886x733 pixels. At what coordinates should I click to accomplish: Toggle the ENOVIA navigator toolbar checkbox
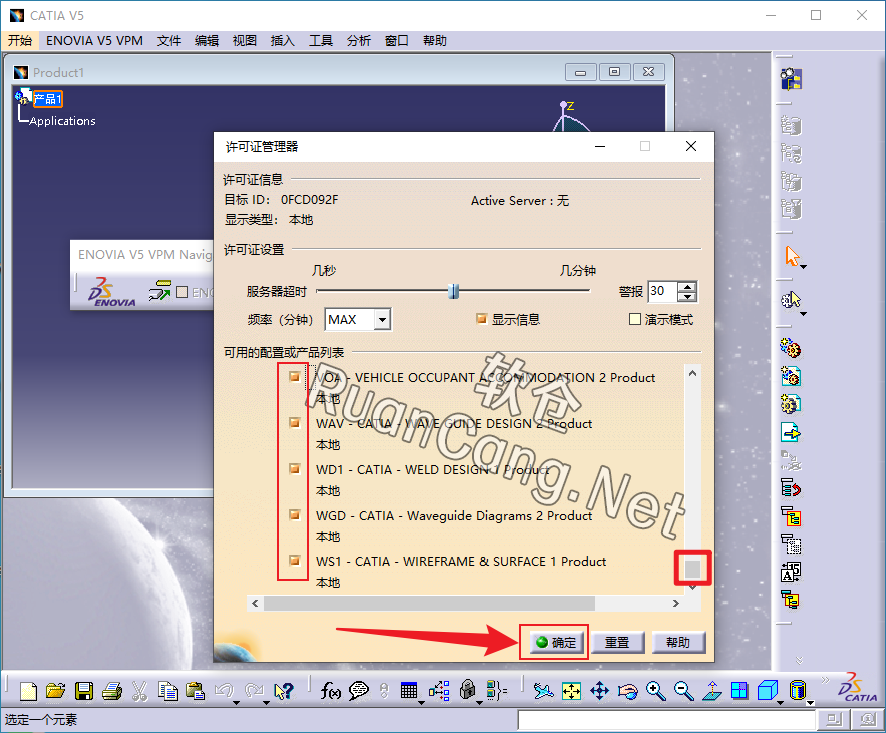[x=182, y=292]
